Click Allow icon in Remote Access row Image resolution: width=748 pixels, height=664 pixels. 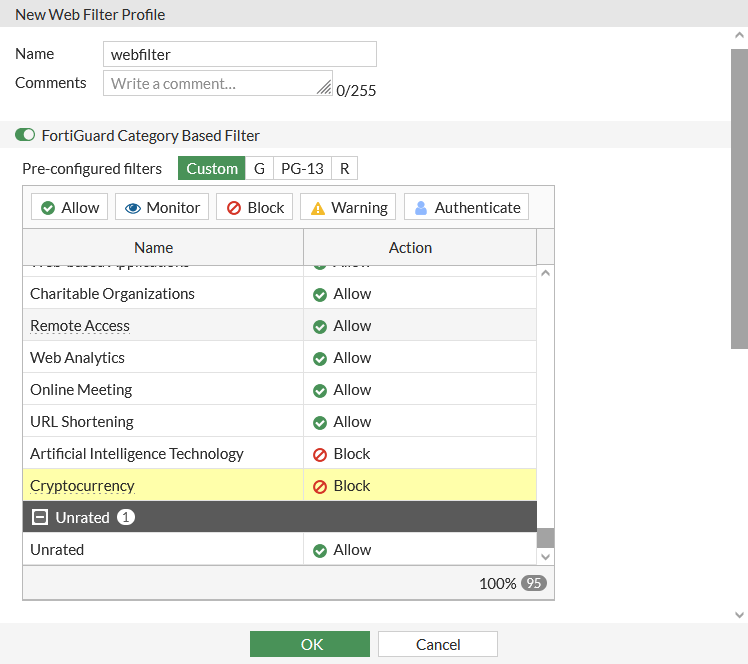(320, 326)
